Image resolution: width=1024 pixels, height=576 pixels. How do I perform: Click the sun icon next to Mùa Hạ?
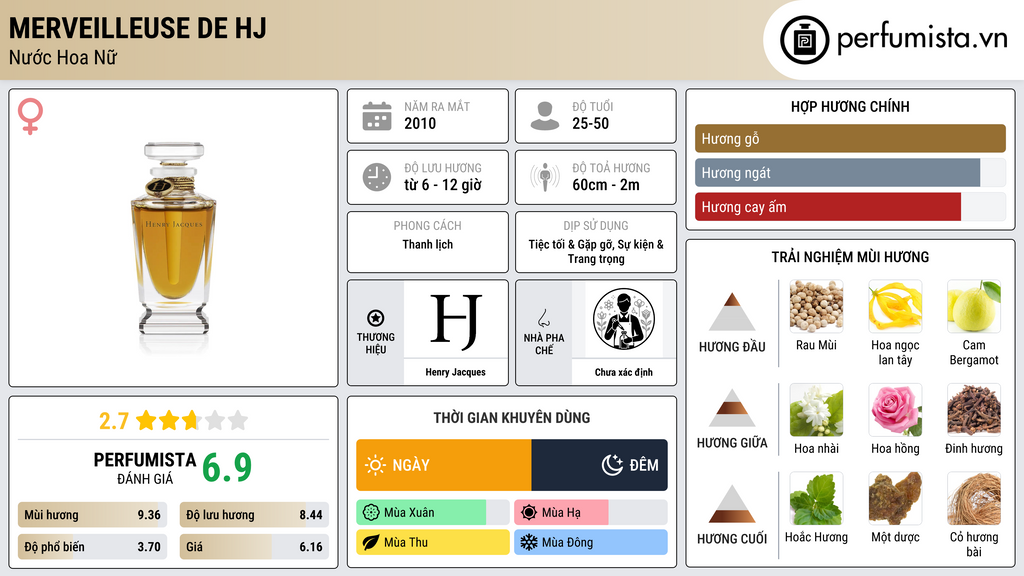pos(529,513)
